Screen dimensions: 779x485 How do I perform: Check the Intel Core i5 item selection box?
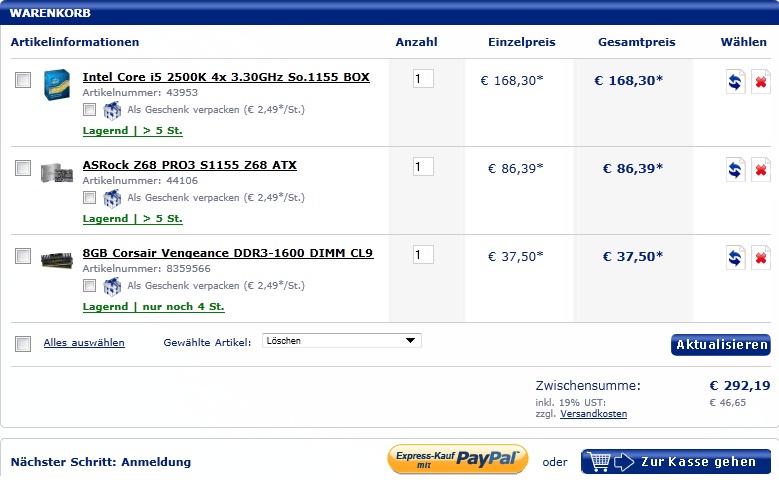pos(23,80)
